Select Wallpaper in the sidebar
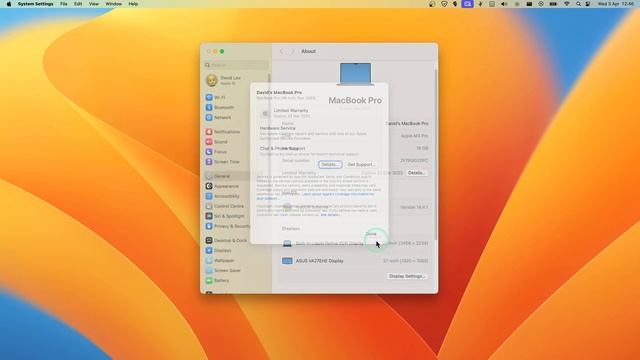The width and height of the screenshot is (640, 360). point(220,260)
